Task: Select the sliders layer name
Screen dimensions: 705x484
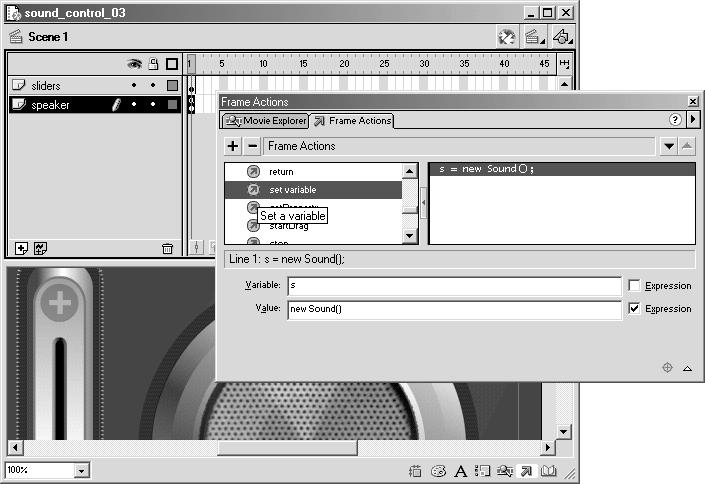Action: tap(45, 85)
